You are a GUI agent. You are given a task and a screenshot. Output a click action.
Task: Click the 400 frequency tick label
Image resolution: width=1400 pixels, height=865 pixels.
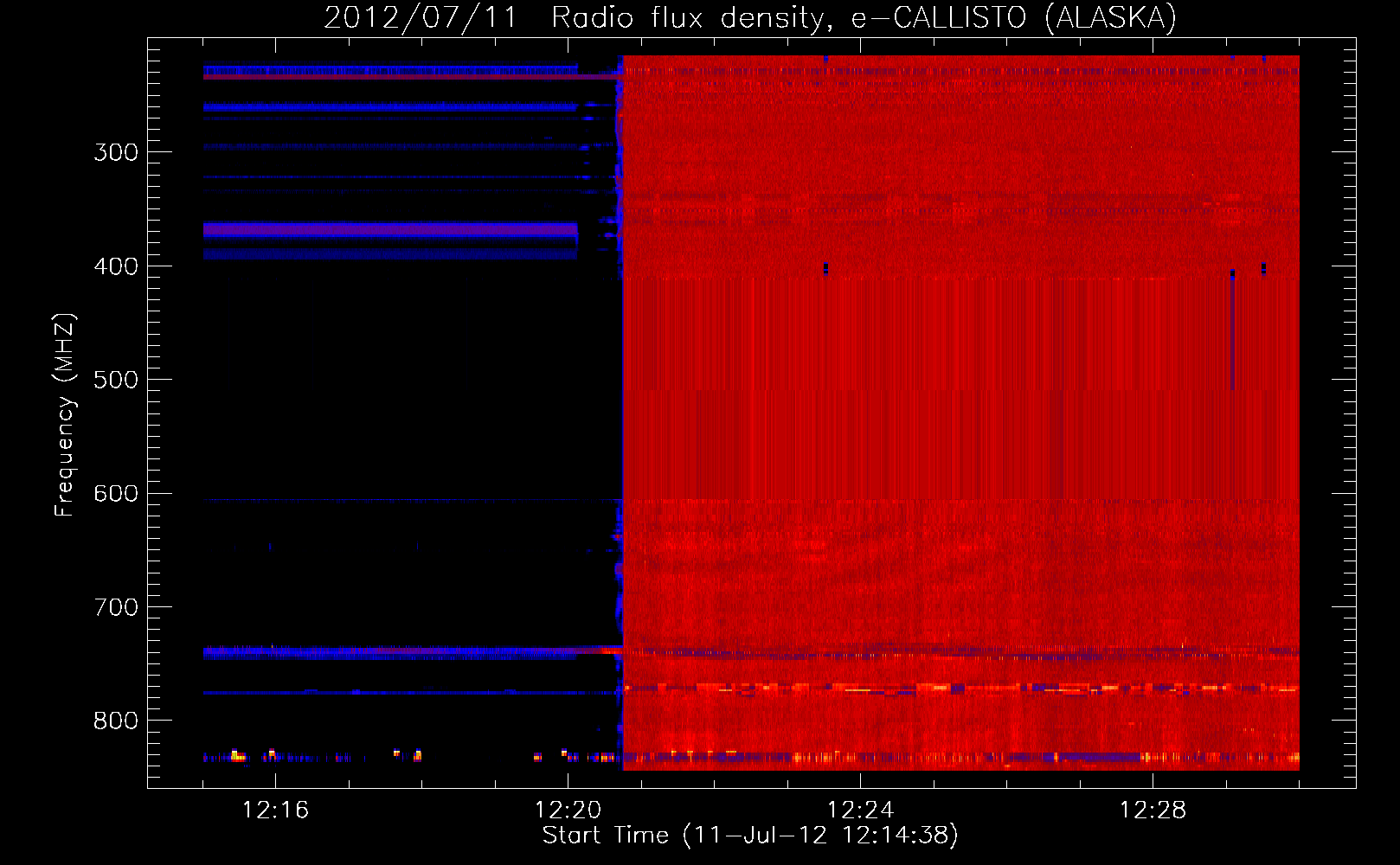(x=116, y=266)
